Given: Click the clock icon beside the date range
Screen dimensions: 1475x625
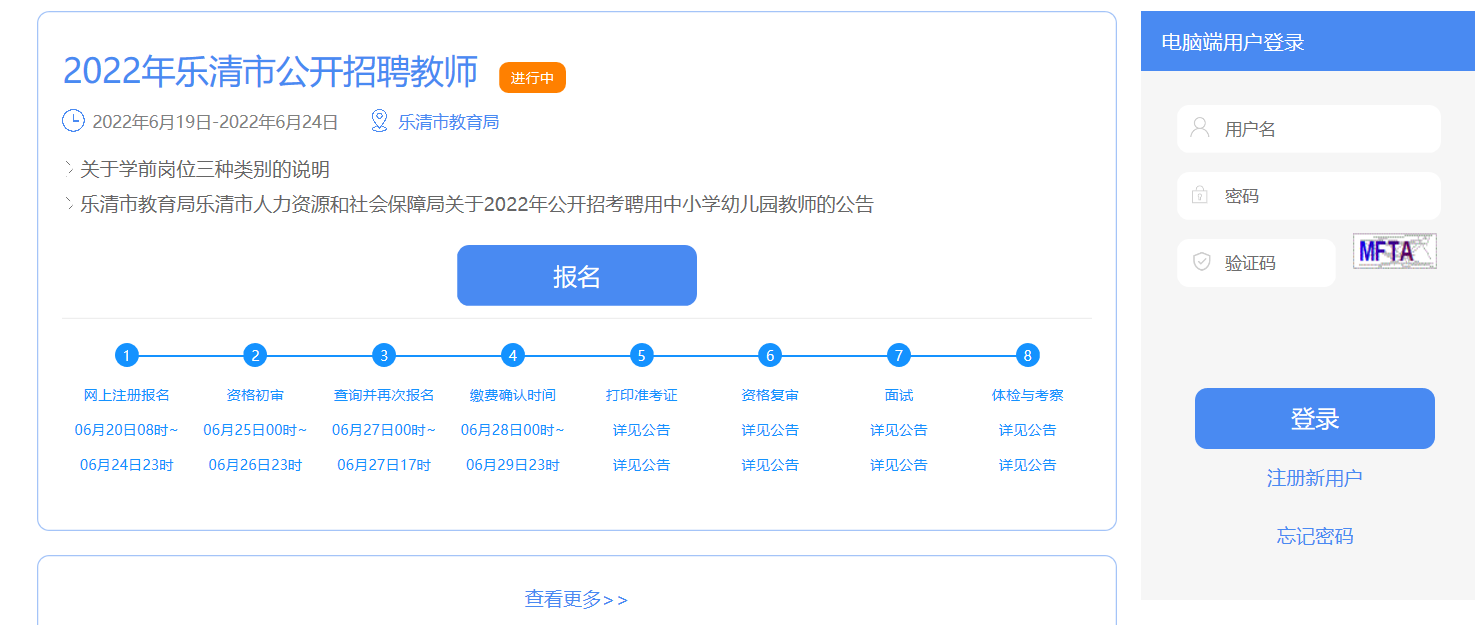Looking at the screenshot, I should (x=74, y=121).
